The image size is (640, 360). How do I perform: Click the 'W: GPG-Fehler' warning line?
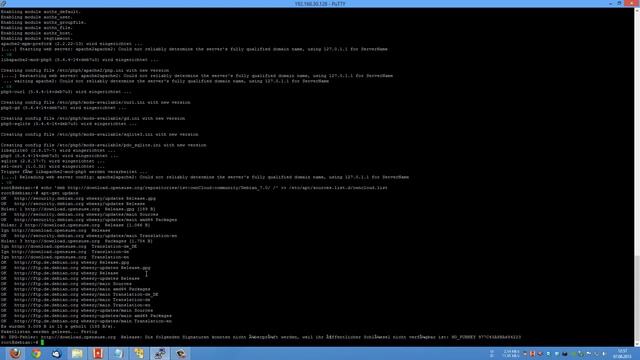[261, 337]
